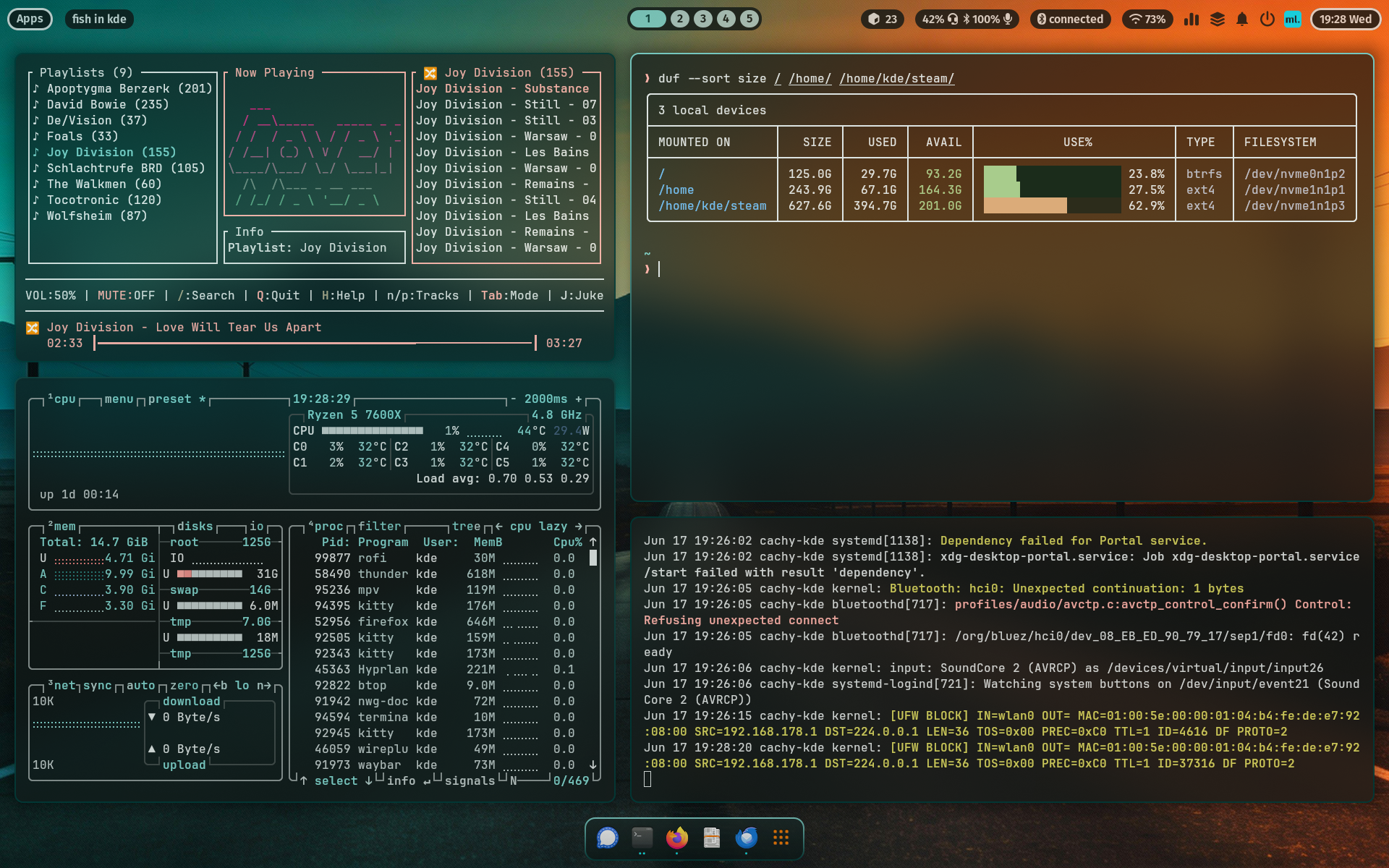
Task: Toggle auto scaling in btop net box
Action: (141, 686)
